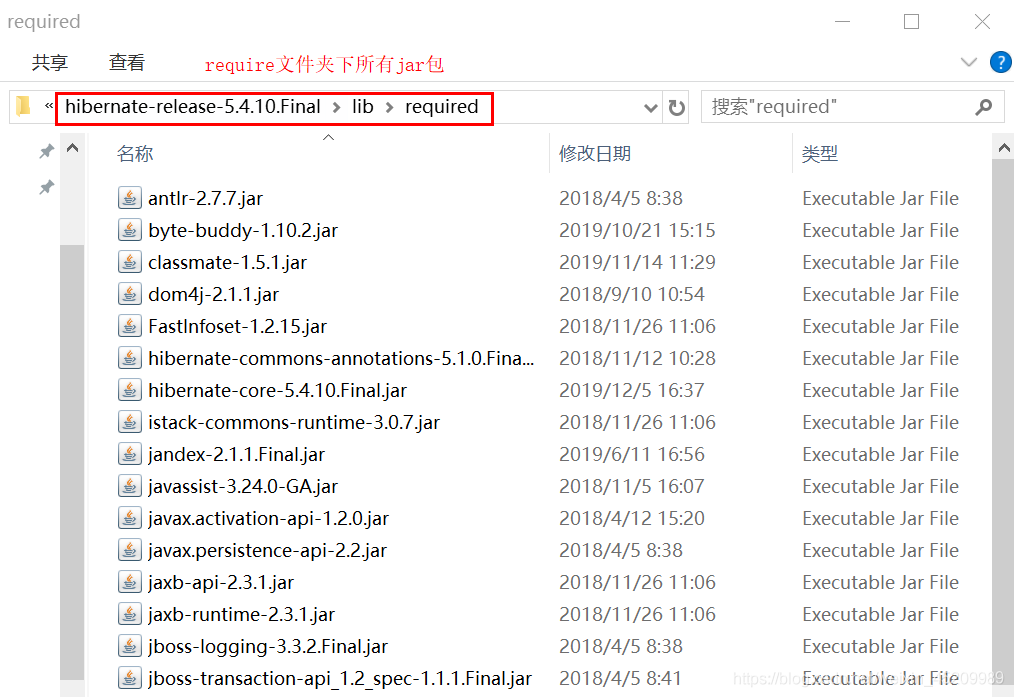Click the FastInfoset-1.2.15.jar file icon
1014x697 pixels.
(x=129, y=326)
